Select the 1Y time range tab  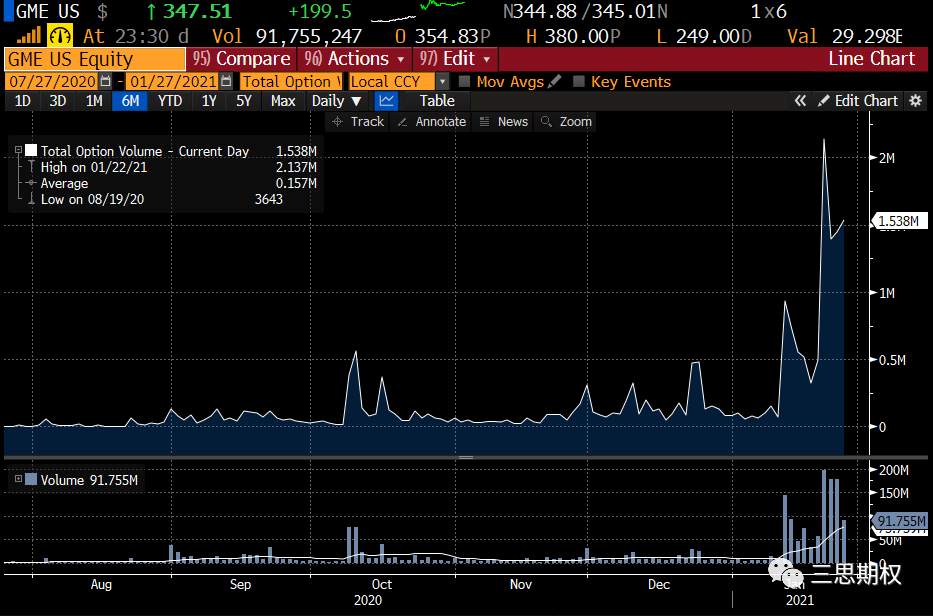[x=209, y=101]
